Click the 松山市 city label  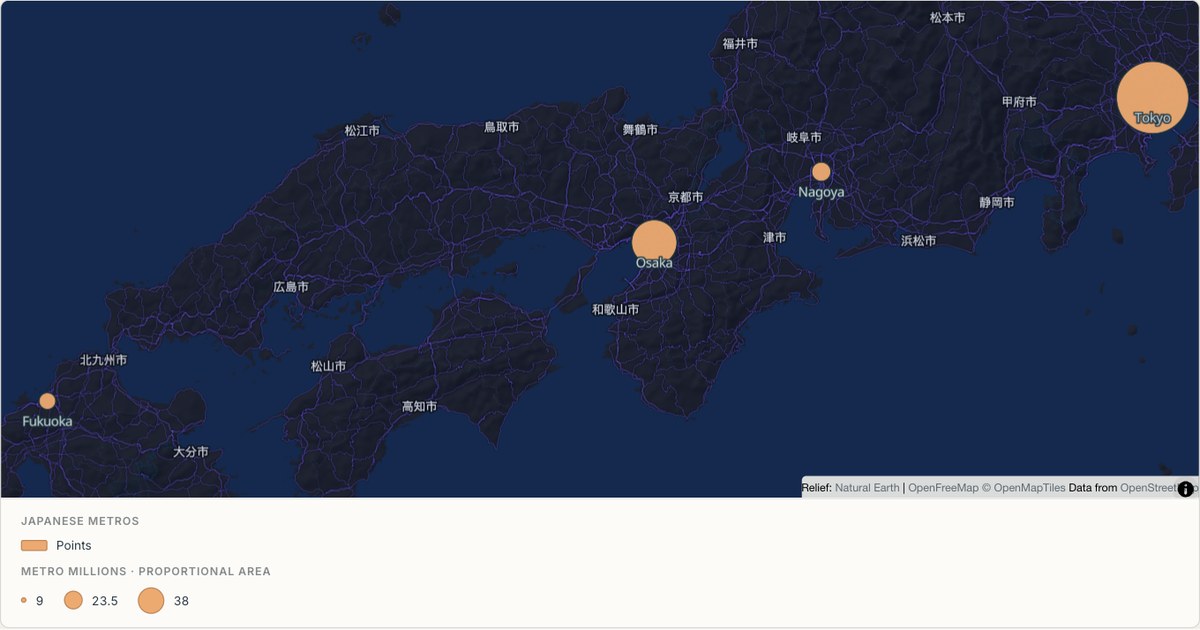pos(328,366)
